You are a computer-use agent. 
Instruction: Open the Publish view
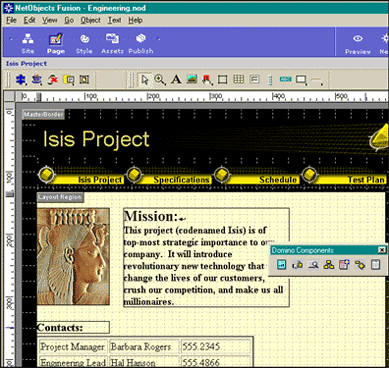tap(141, 43)
